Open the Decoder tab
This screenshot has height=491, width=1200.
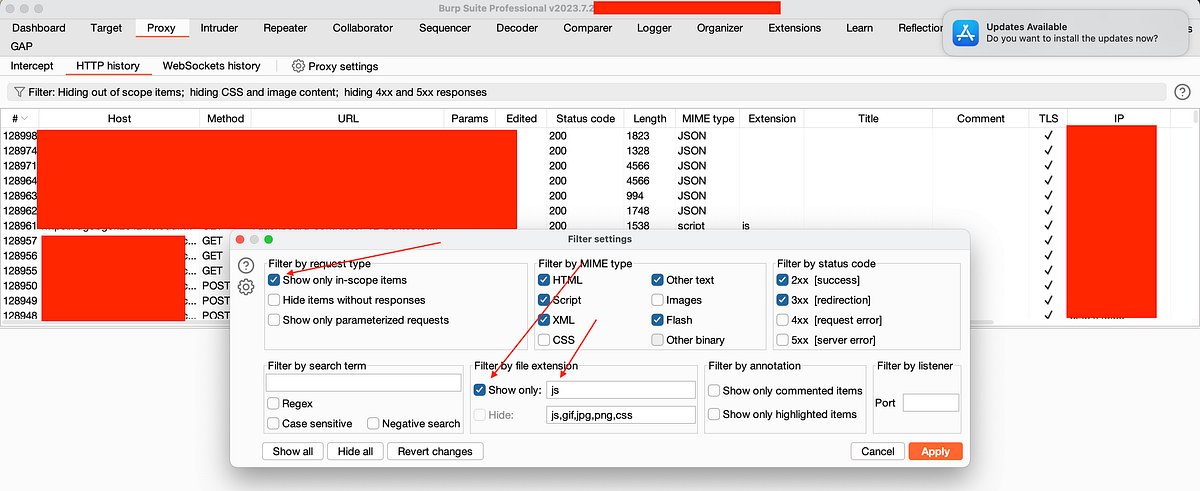(517, 28)
